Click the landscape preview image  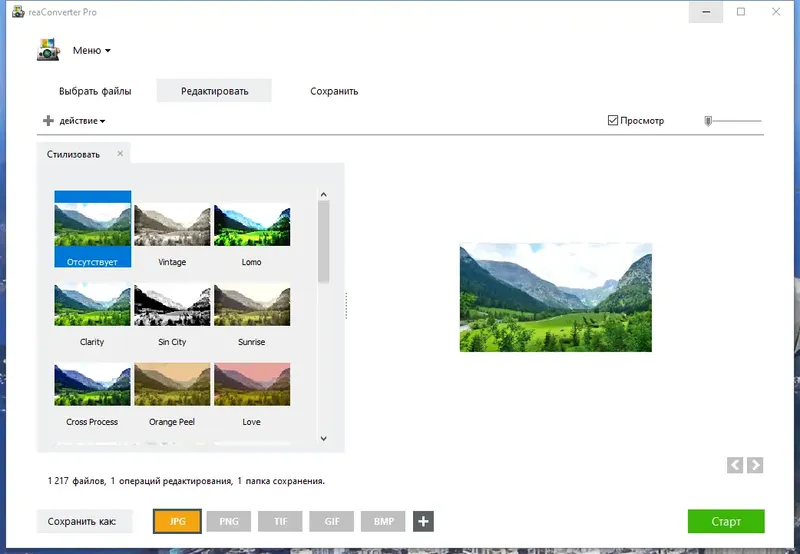(556, 297)
